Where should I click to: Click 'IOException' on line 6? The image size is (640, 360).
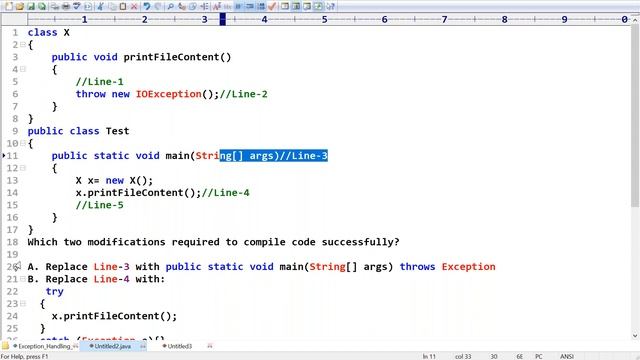(x=169, y=94)
